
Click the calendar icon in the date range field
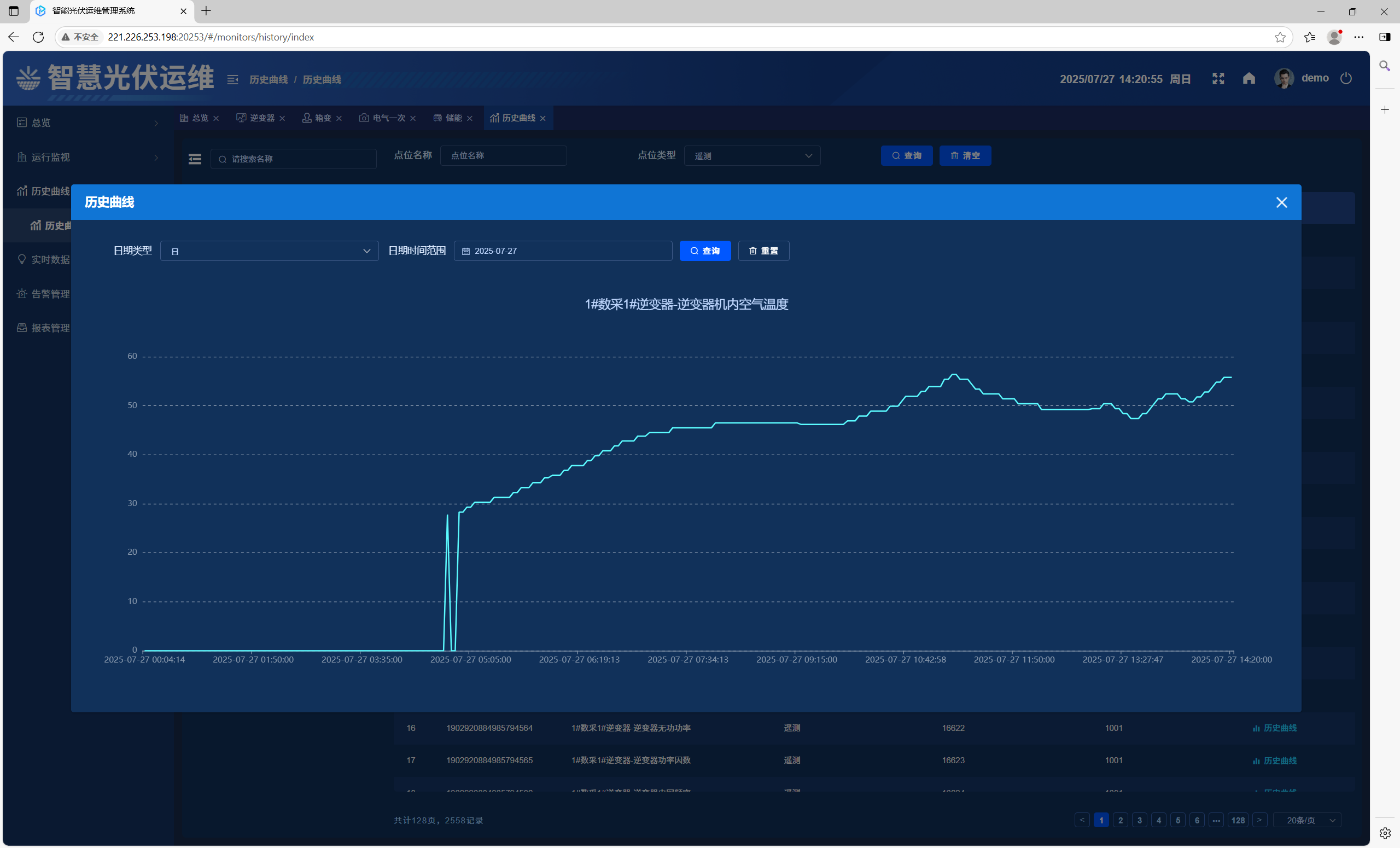[x=466, y=251]
